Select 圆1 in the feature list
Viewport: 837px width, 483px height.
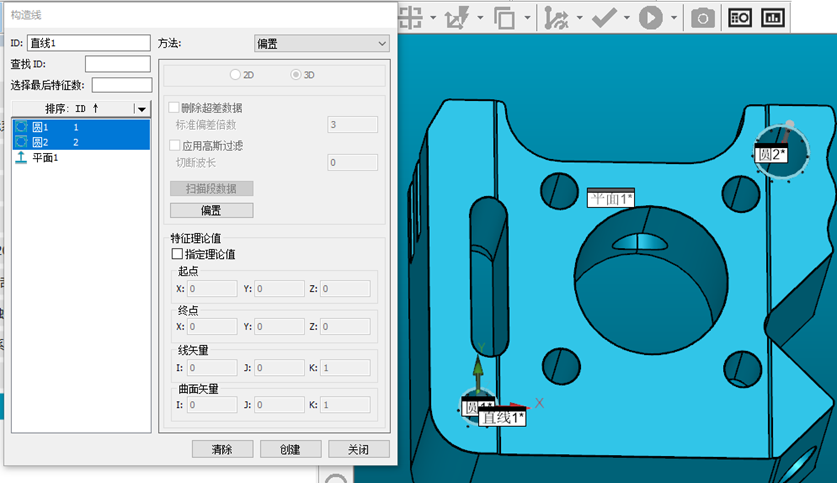40,128
